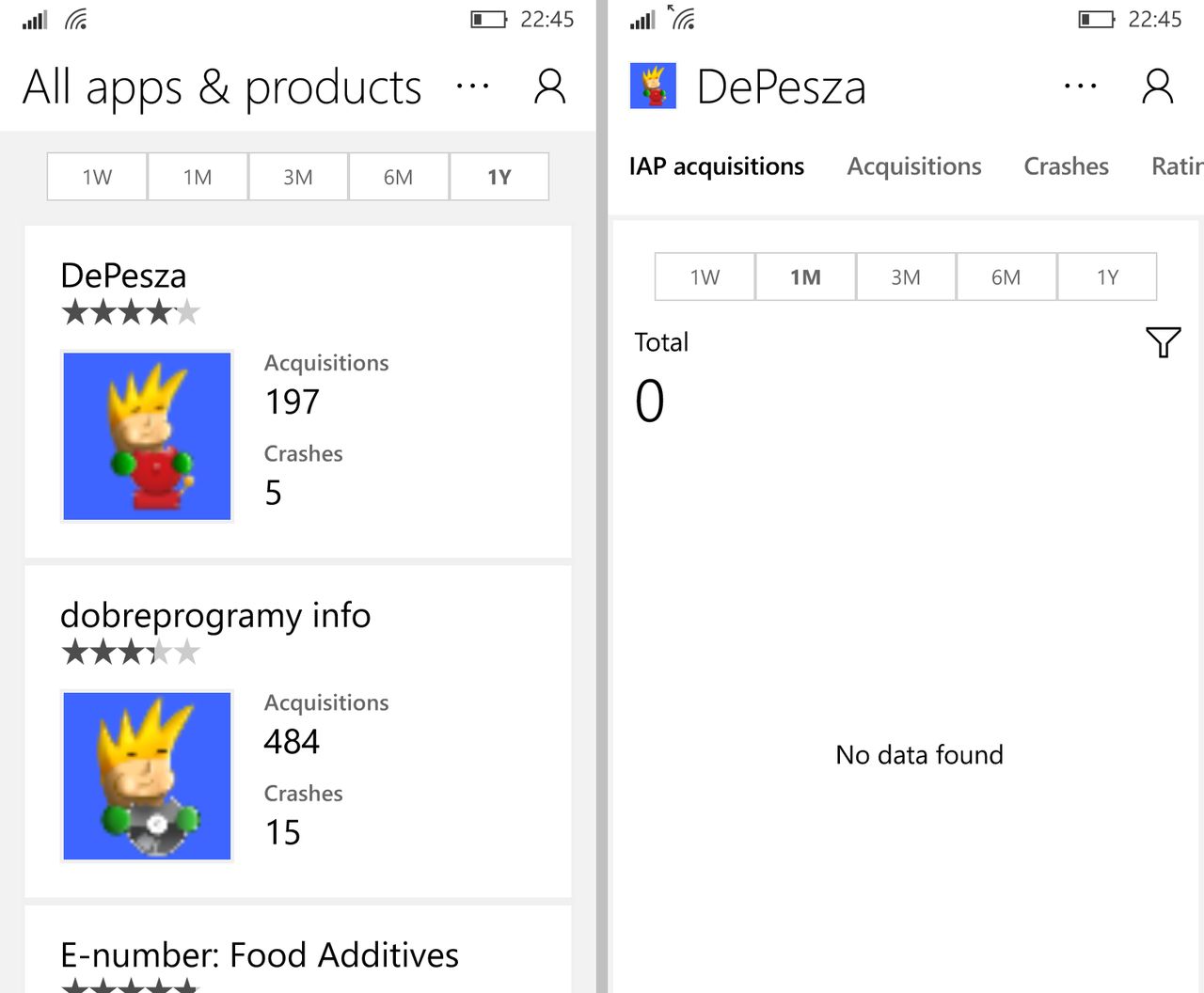Open the ellipsis menu on DePesza page
Viewport: 1204px width, 993px height.
coord(1080,87)
